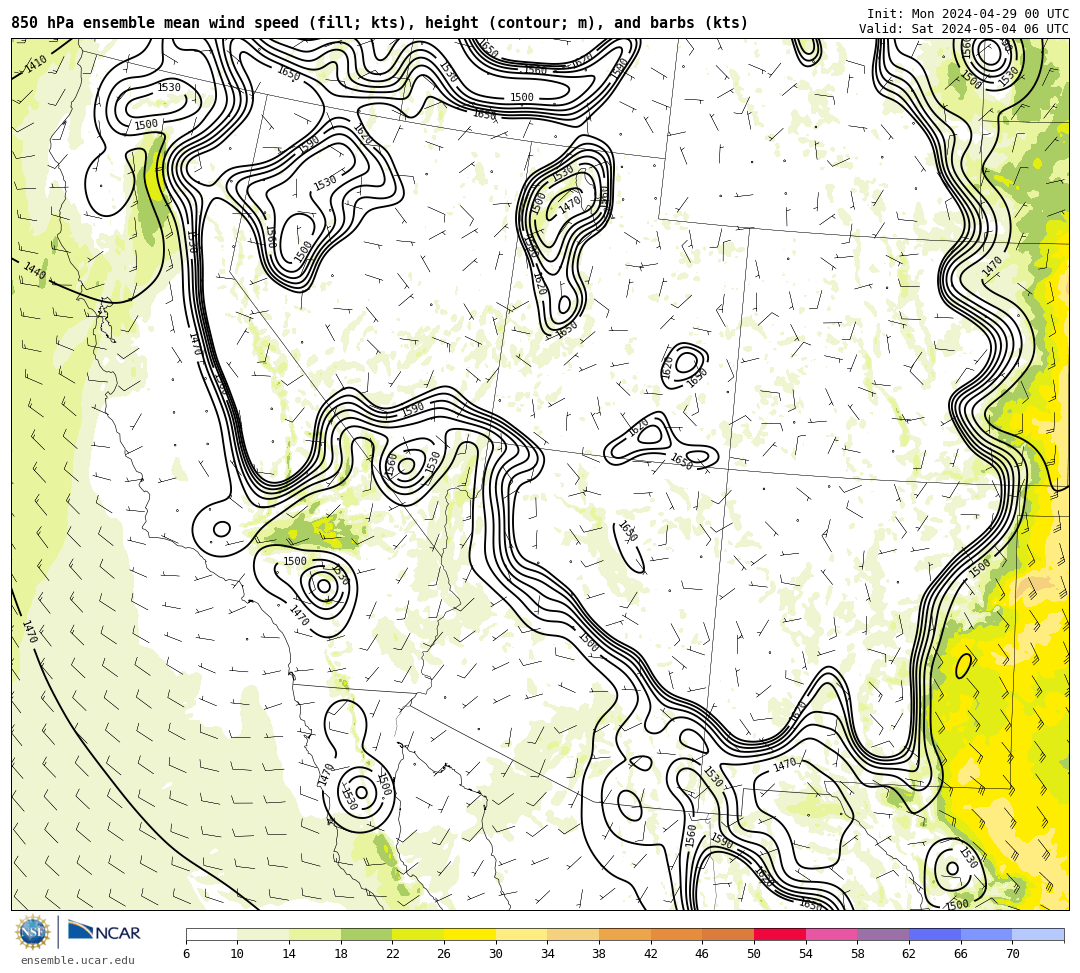Click the colorbar tick label 66
The width and height of the screenshot is (1080, 973).
[961, 954]
